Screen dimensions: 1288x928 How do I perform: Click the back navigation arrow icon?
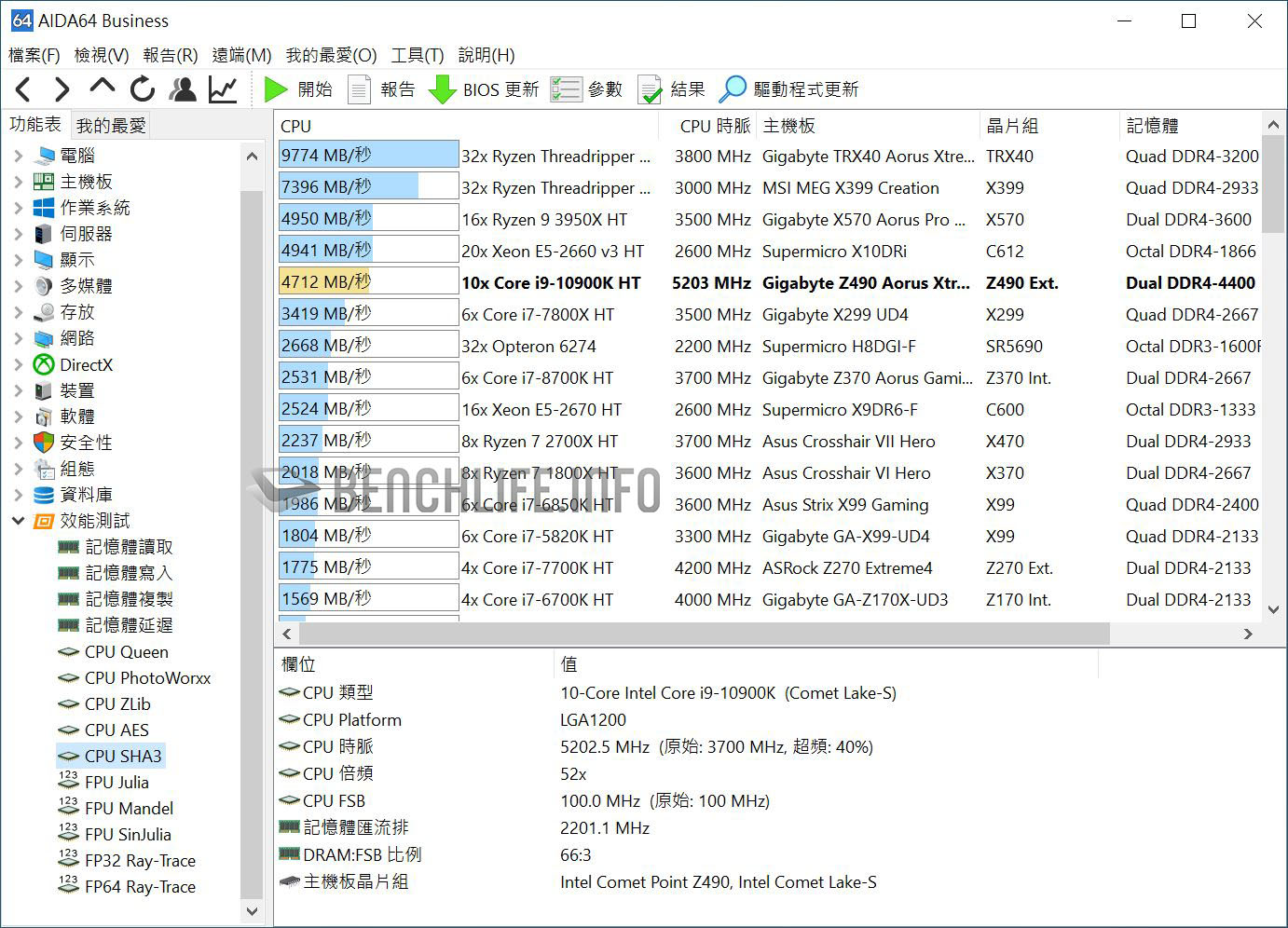(24, 89)
